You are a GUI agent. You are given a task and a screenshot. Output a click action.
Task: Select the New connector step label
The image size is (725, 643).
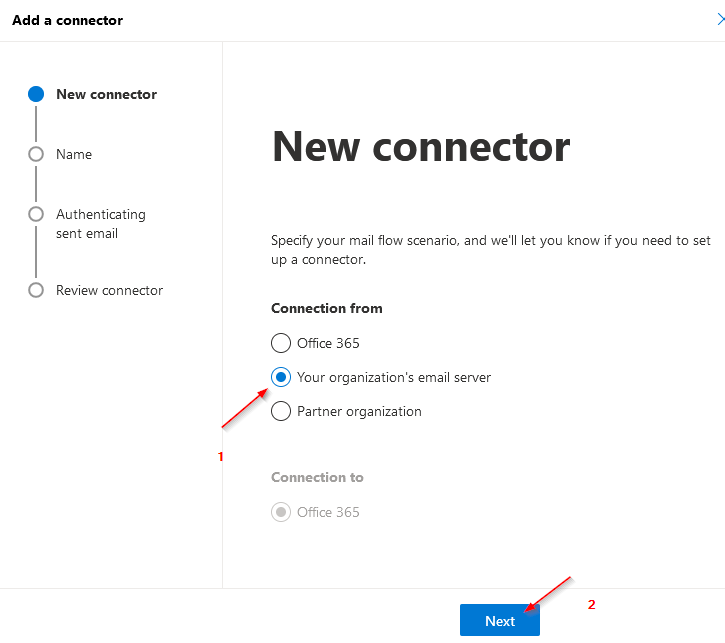[106, 94]
